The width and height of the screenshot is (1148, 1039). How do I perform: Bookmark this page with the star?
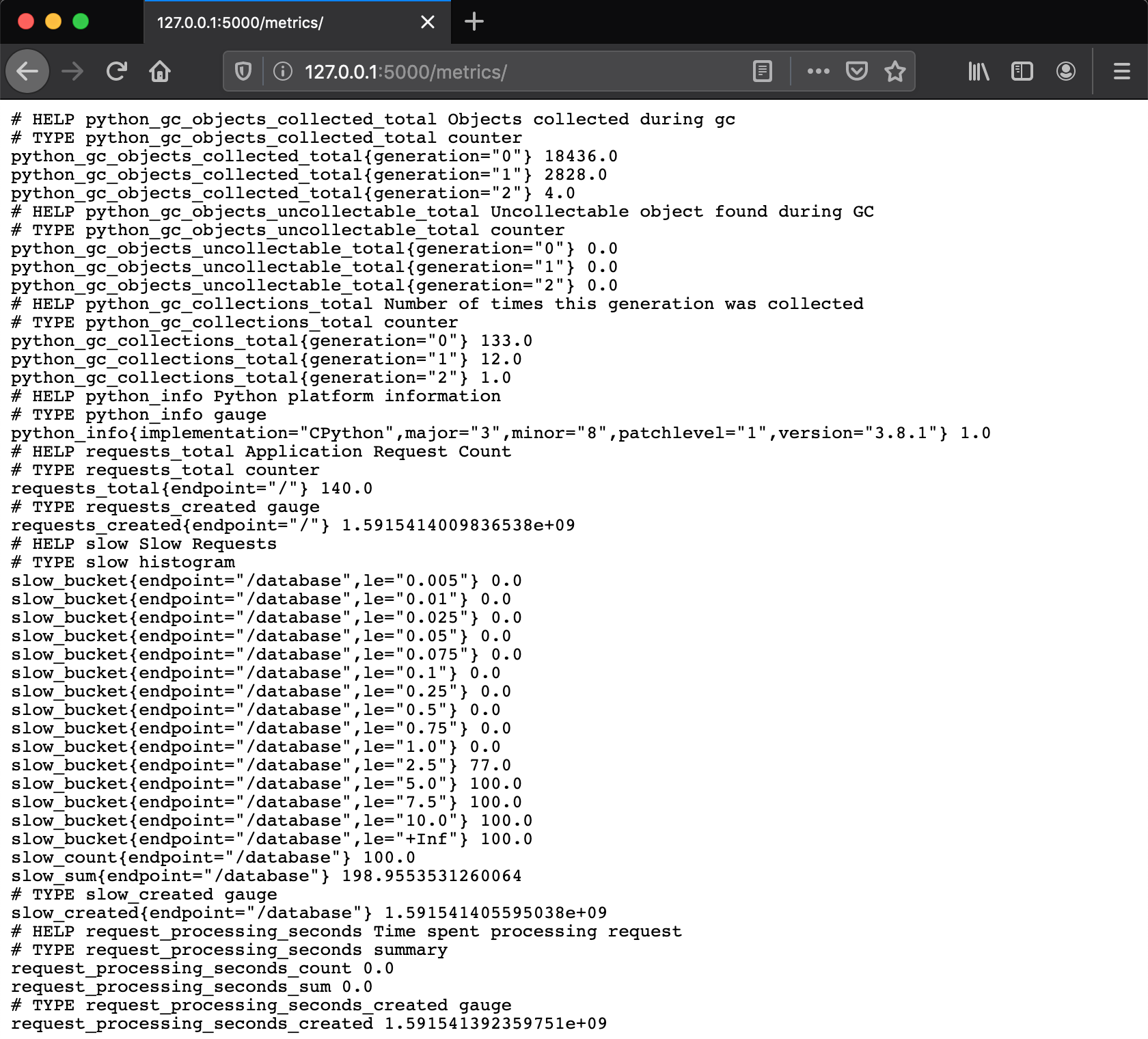(895, 71)
